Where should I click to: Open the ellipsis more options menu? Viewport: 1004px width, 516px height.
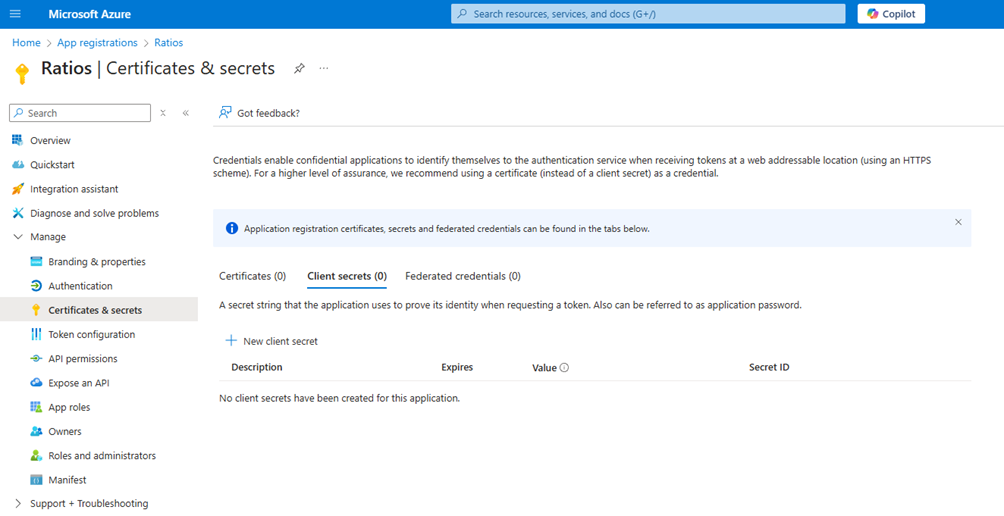tap(324, 68)
